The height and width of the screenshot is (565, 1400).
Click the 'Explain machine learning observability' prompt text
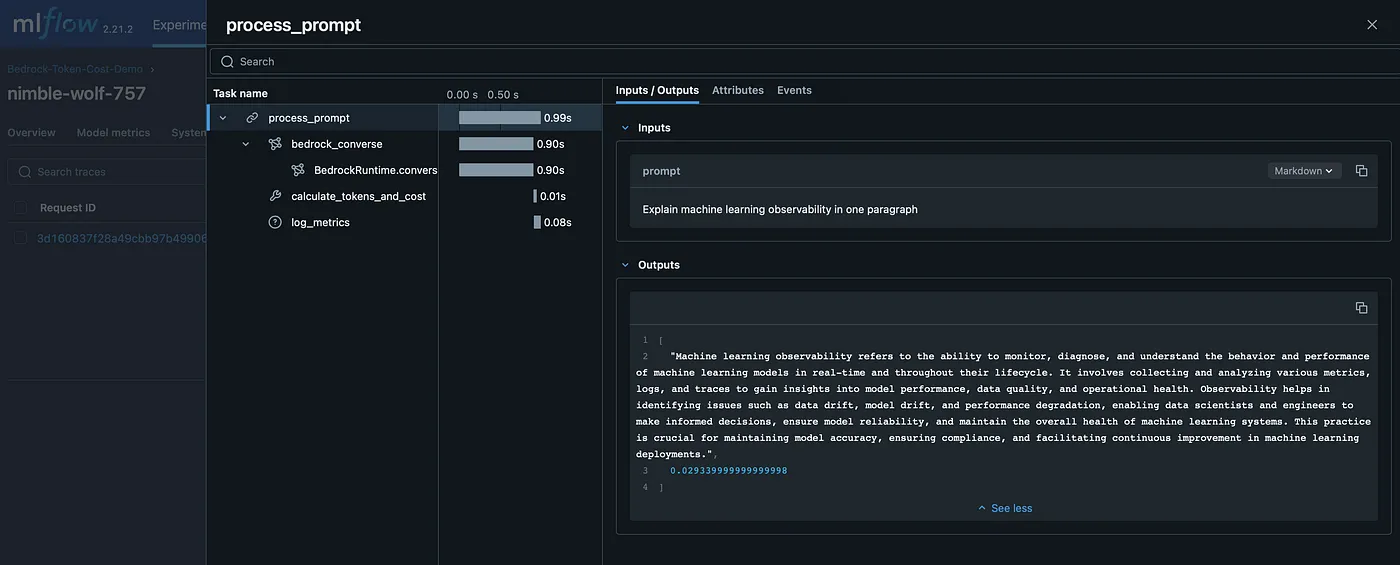point(780,210)
